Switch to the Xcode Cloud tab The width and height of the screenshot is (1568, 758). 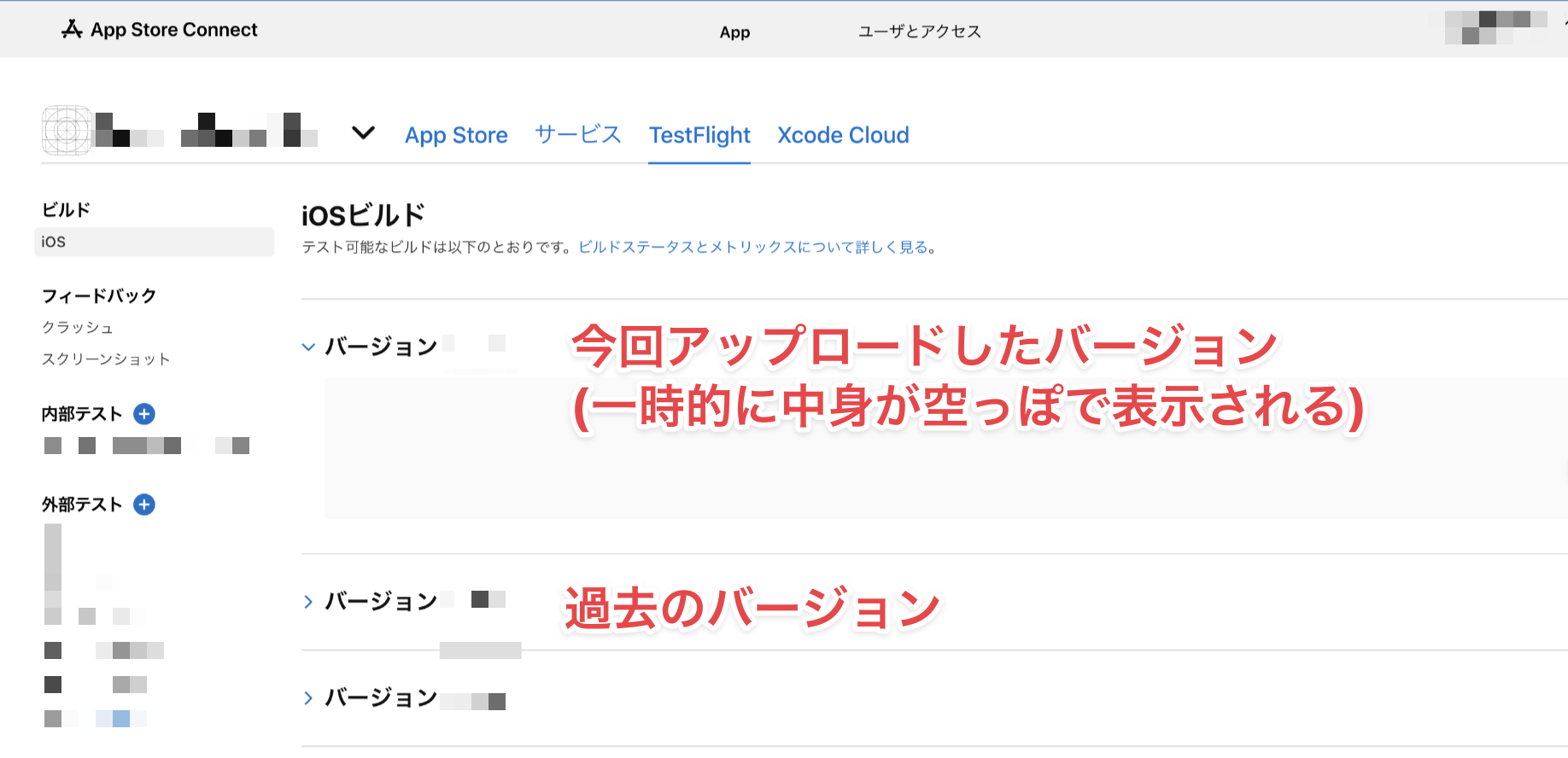(x=843, y=135)
